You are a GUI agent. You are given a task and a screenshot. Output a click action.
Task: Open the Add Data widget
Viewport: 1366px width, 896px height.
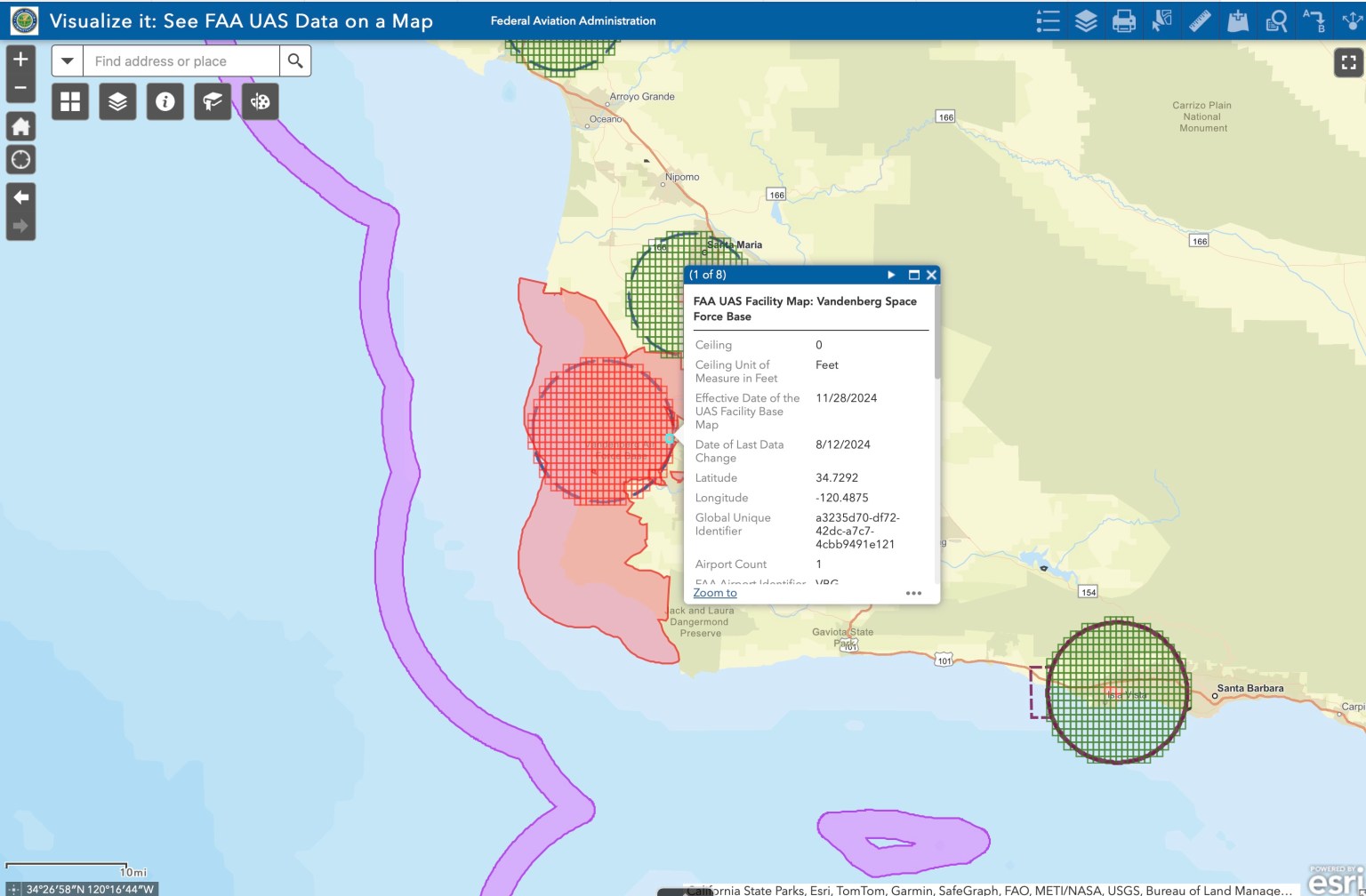pyautogui.click(x=1238, y=20)
